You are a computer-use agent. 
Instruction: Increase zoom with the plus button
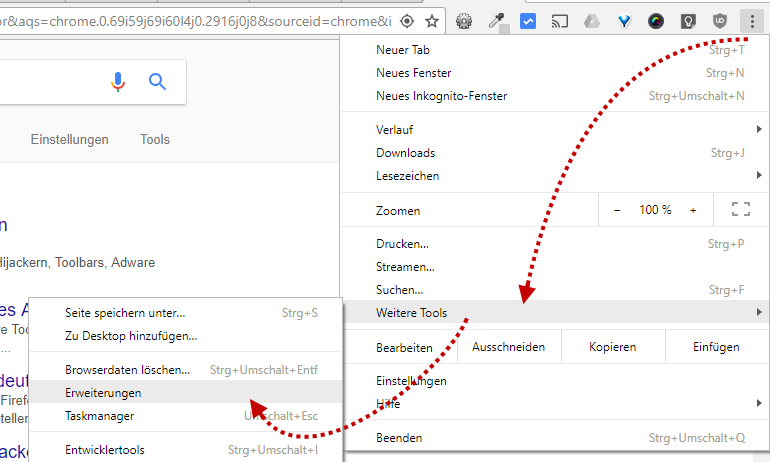(693, 210)
